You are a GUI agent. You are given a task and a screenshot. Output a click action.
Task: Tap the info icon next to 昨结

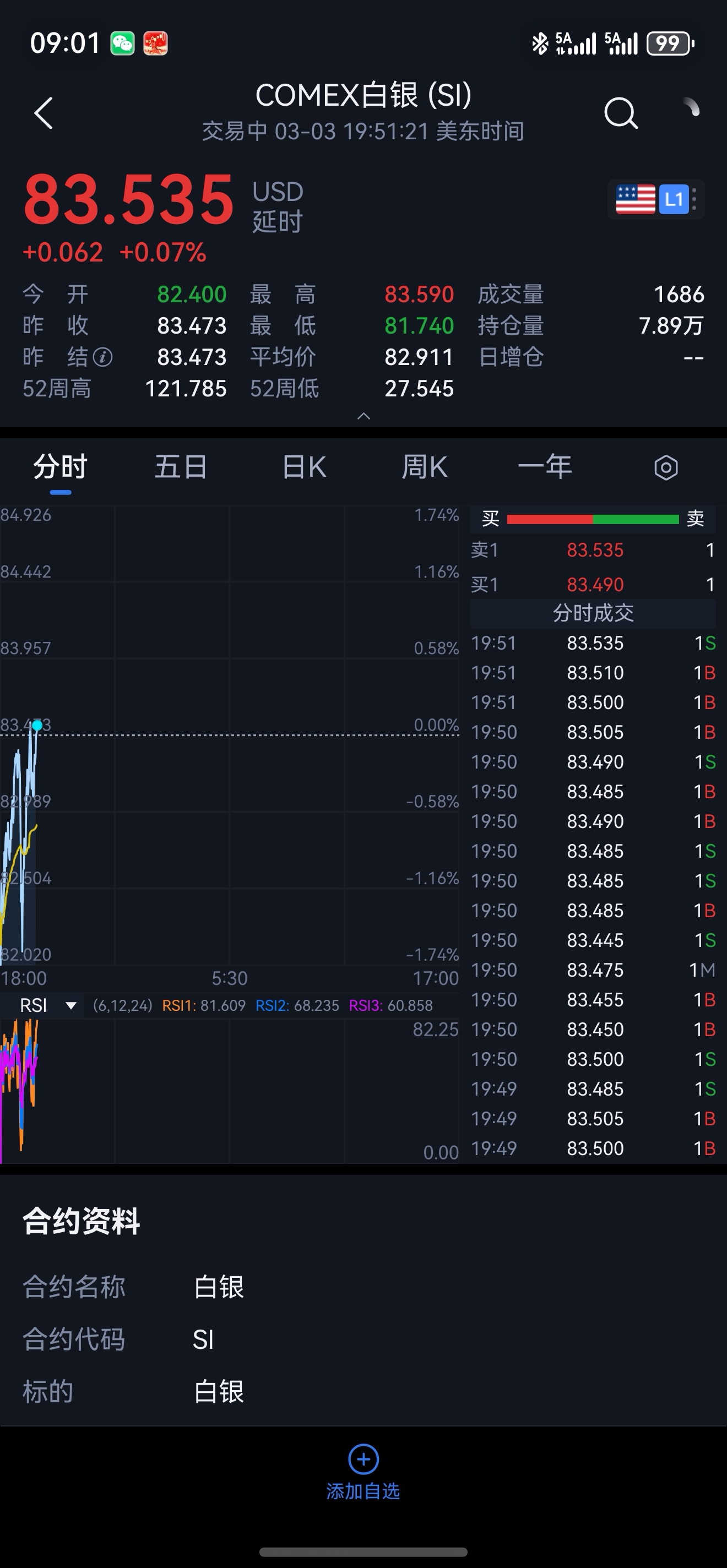point(102,357)
